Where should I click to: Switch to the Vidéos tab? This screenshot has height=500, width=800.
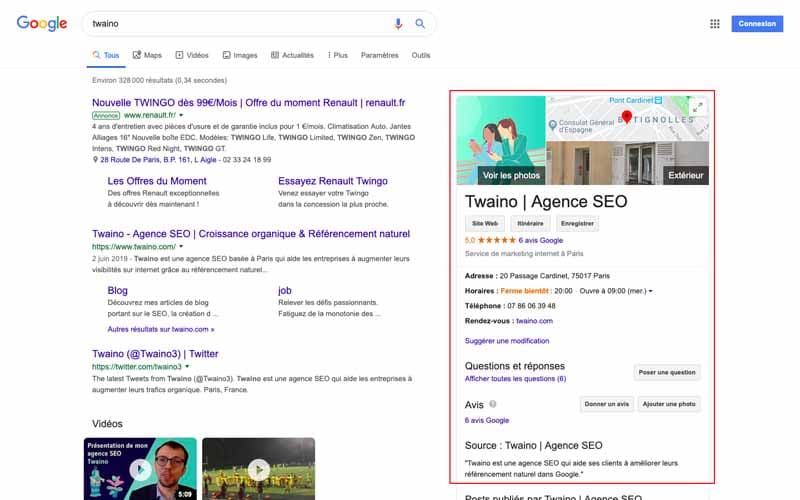pyautogui.click(x=192, y=55)
